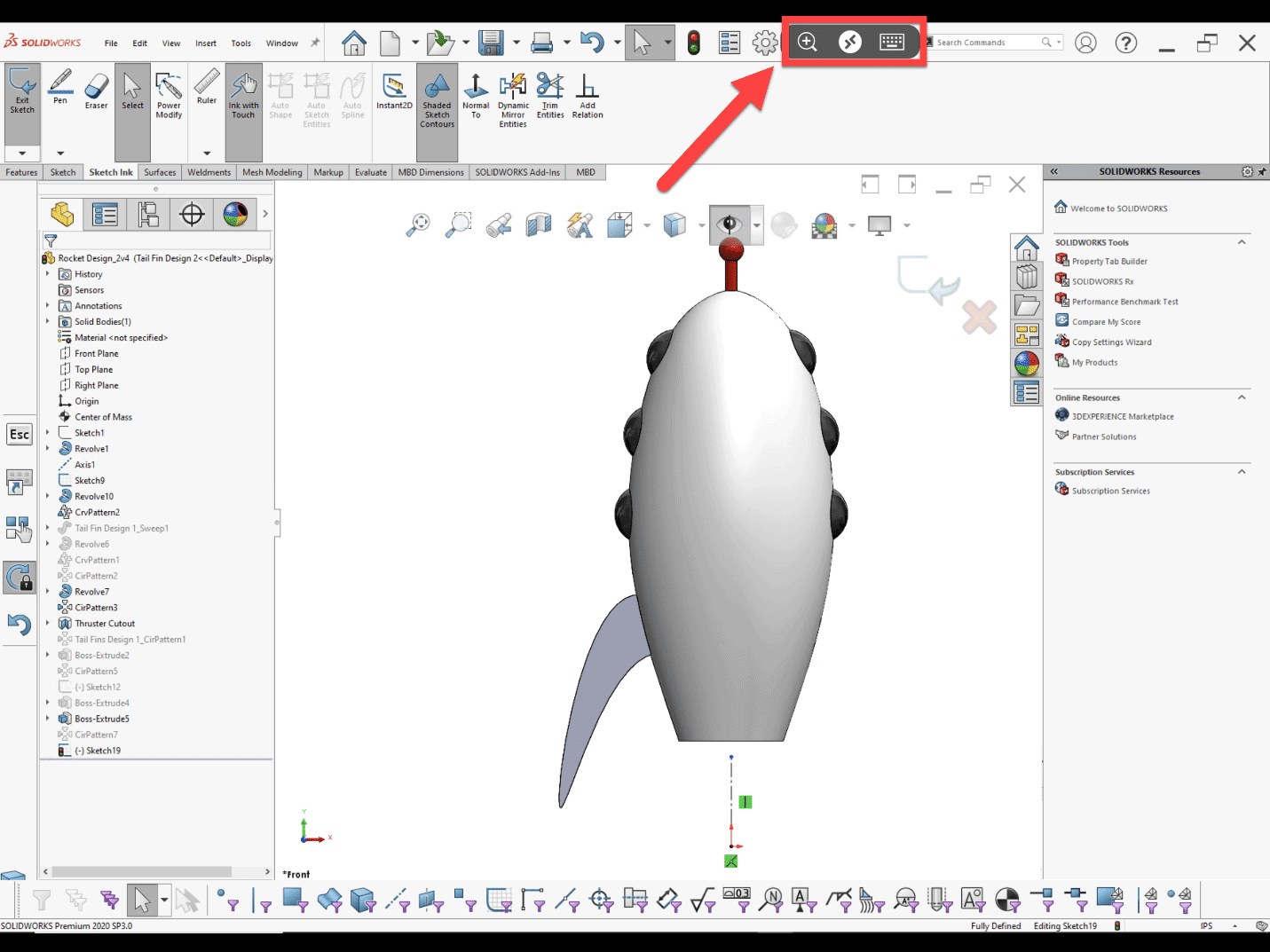
Task: Switch to the Features tab
Action: (21, 172)
